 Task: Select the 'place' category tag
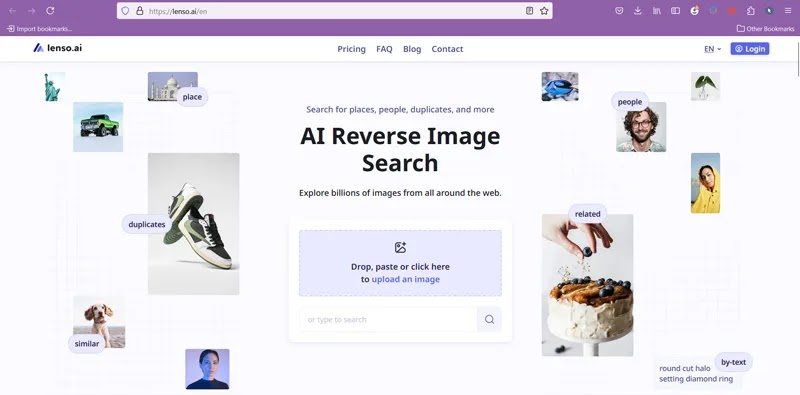click(192, 97)
